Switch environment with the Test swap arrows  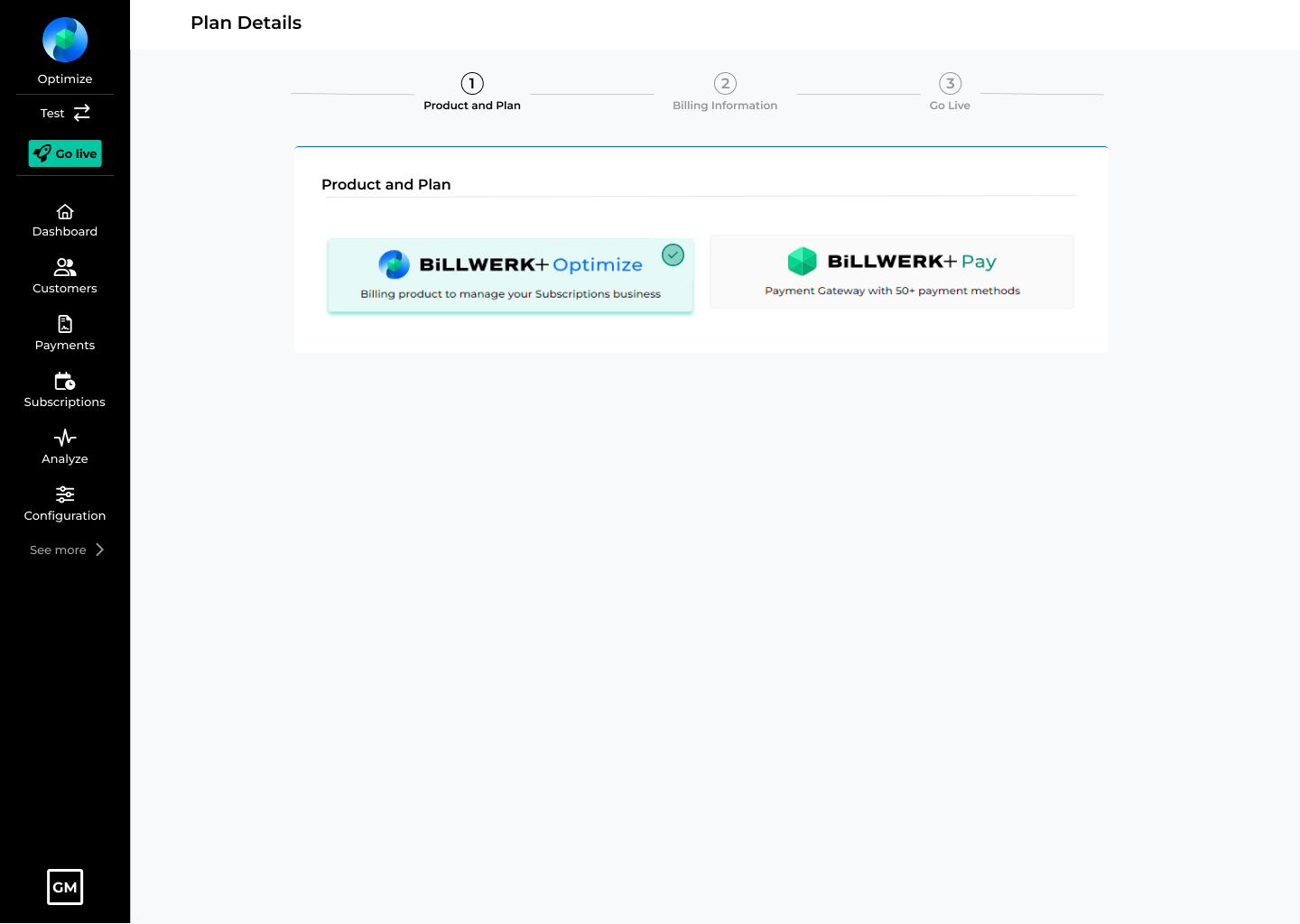point(82,113)
